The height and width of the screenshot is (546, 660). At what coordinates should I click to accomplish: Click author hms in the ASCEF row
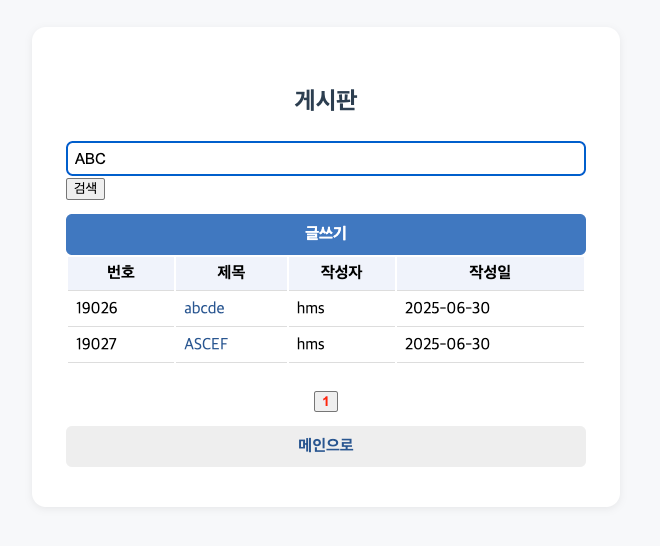(311, 344)
